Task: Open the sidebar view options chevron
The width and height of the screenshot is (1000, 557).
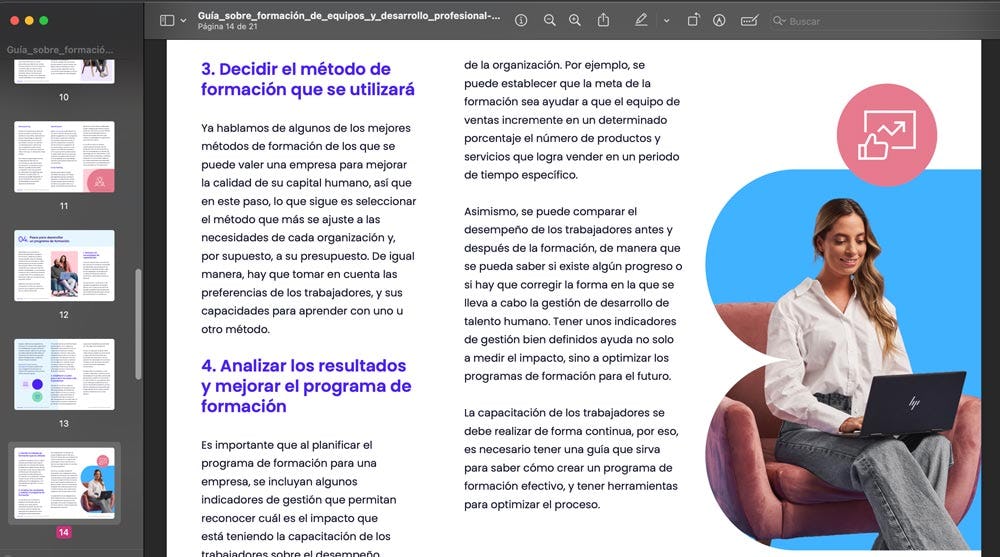Action: [x=184, y=20]
